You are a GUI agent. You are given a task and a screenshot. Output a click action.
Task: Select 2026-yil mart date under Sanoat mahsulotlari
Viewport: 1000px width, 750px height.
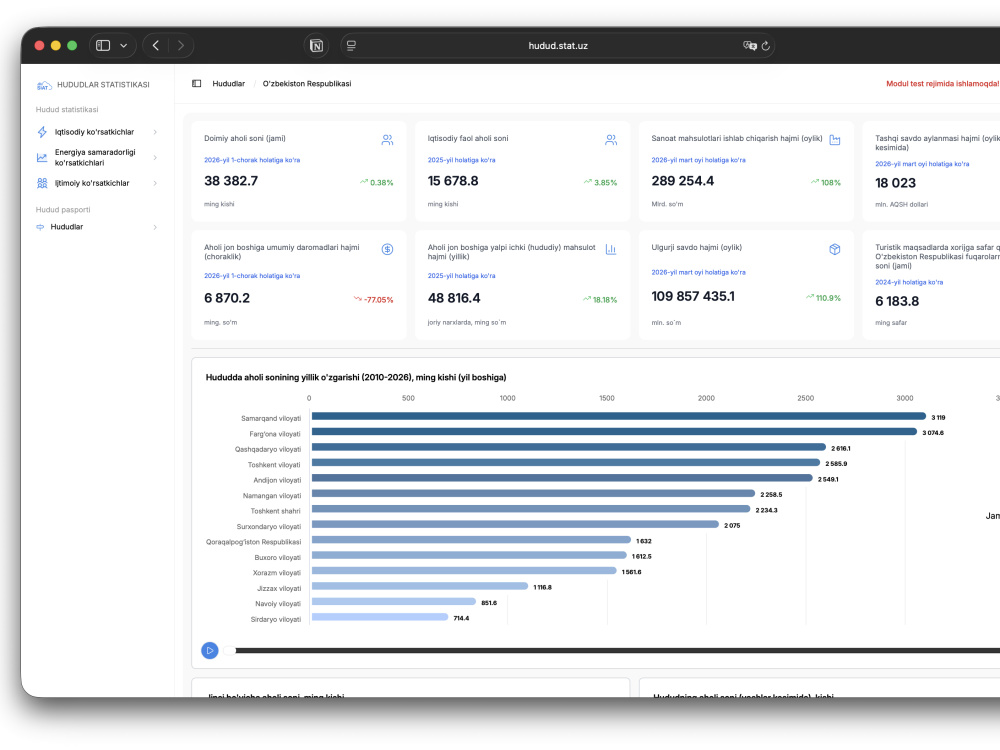(x=698, y=160)
